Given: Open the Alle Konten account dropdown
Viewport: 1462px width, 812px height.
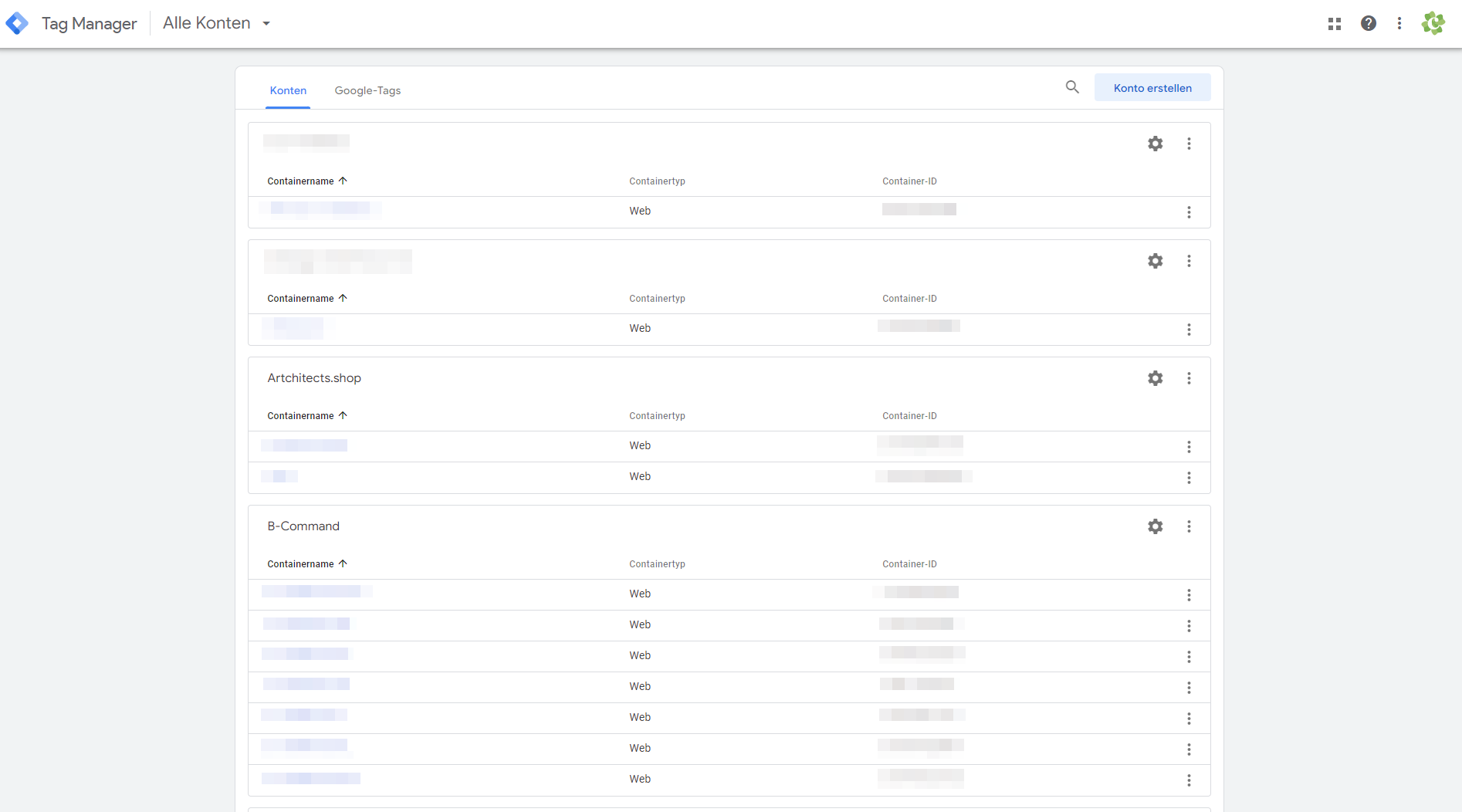Looking at the screenshot, I should (x=217, y=23).
